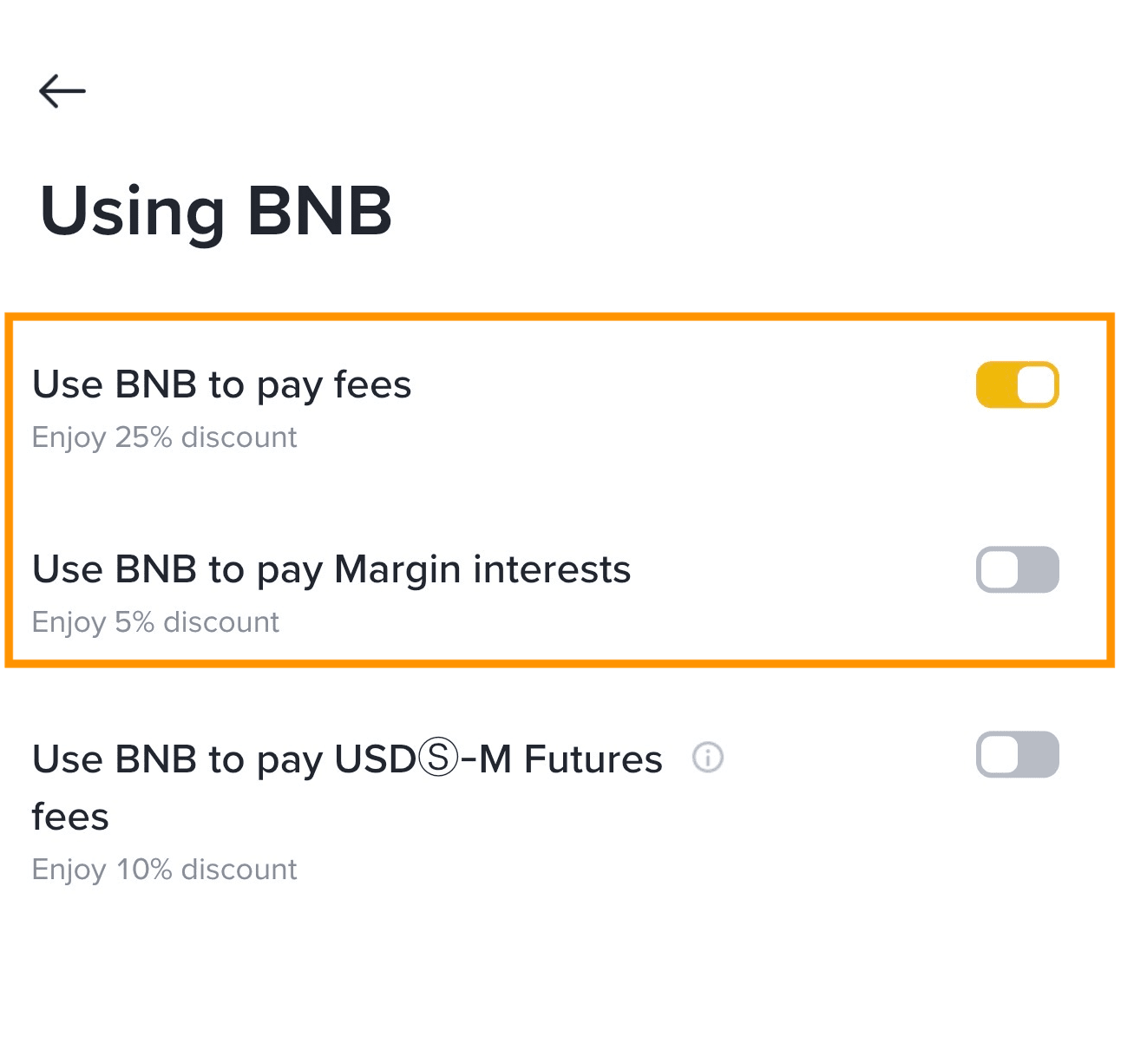Tap the "Enjoy 10% discount" subtitle
Screen dimensions: 1134x1064
point(164,870)
